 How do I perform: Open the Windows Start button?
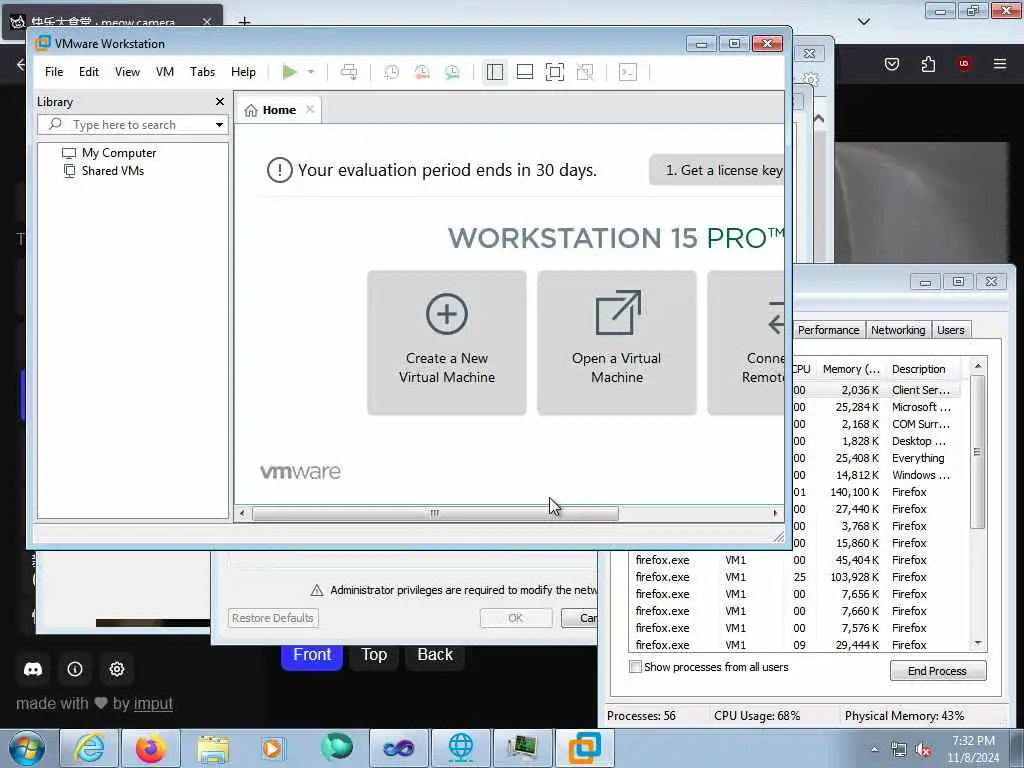coord(27,748)
